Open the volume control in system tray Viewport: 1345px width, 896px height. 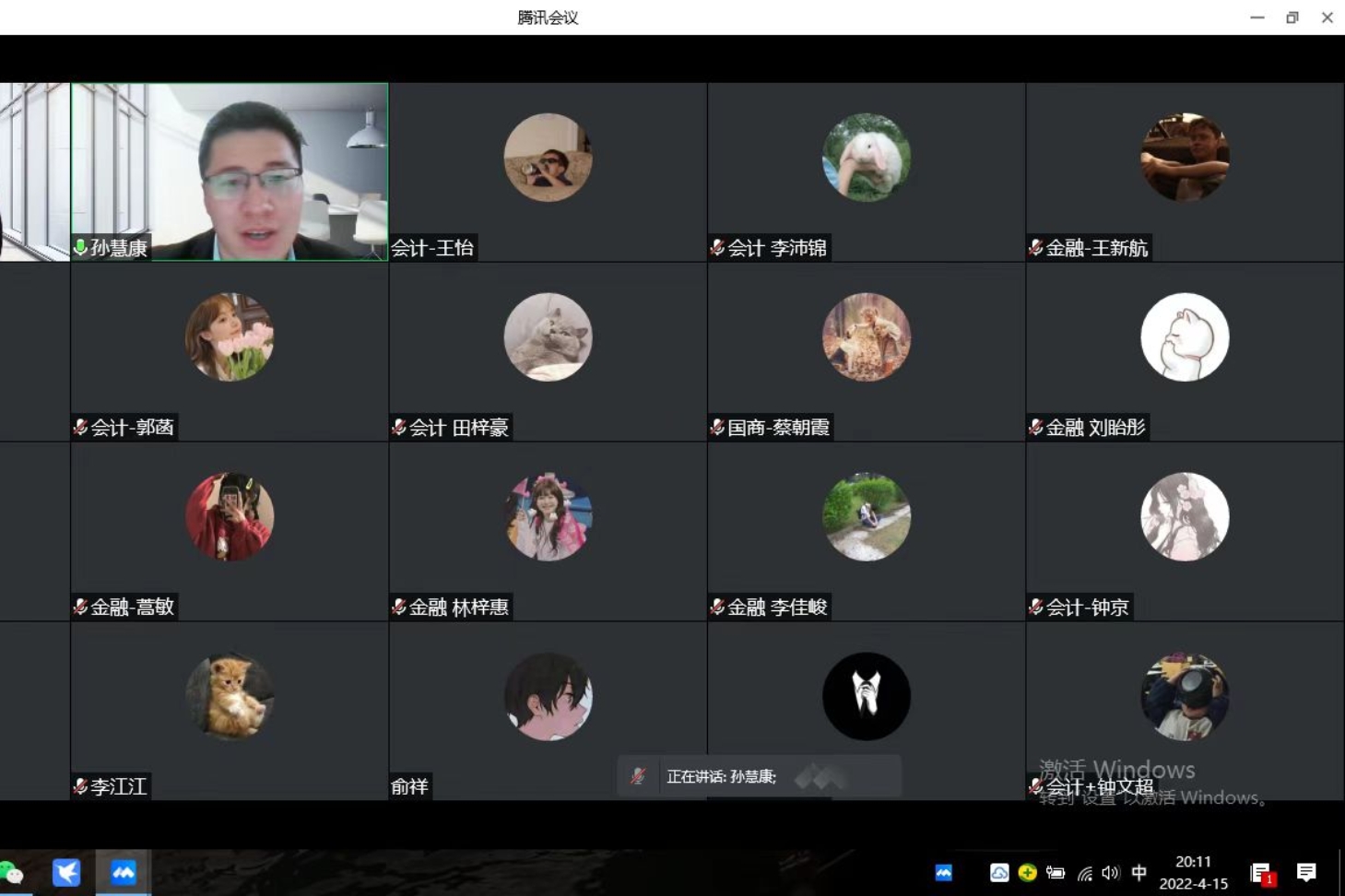tap(1110, 872)
